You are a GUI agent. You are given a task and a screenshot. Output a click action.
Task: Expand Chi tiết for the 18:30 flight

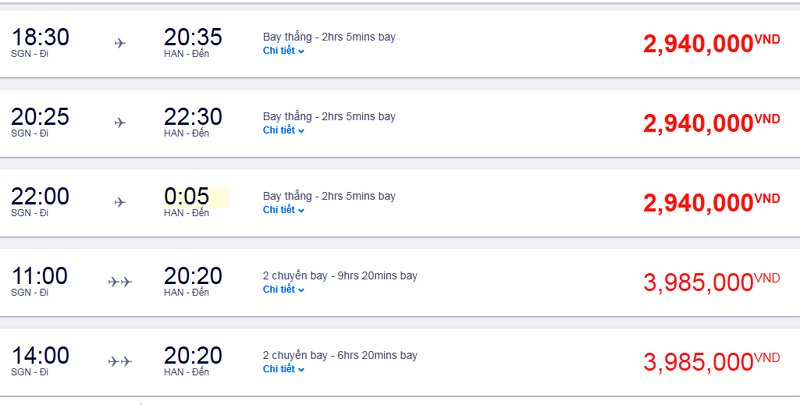click(283, 50)
